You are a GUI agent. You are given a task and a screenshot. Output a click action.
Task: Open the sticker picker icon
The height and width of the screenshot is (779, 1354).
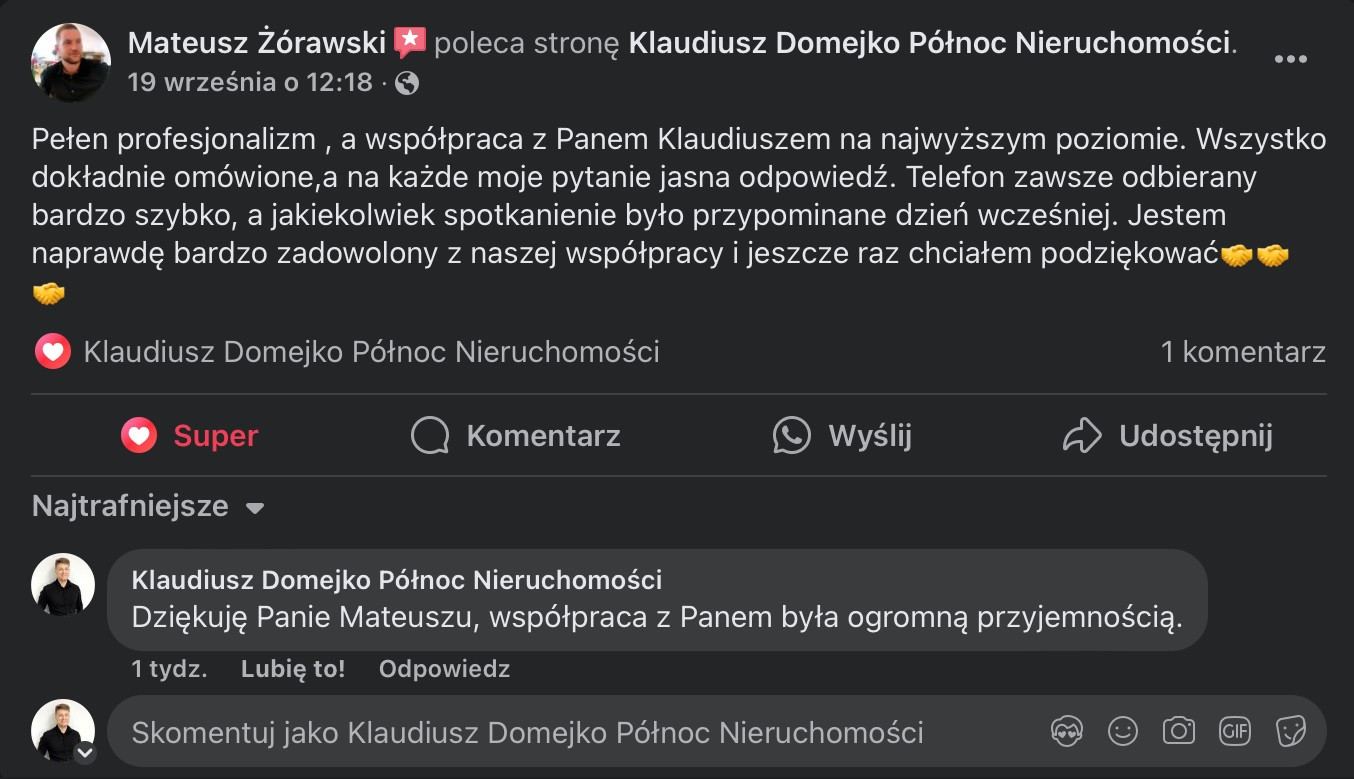tap(1291, 732)
